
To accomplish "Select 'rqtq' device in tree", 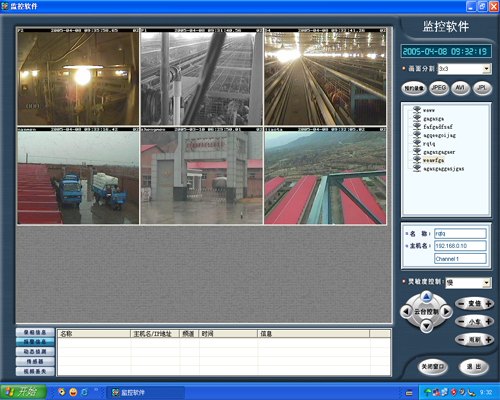I will 429,144.
